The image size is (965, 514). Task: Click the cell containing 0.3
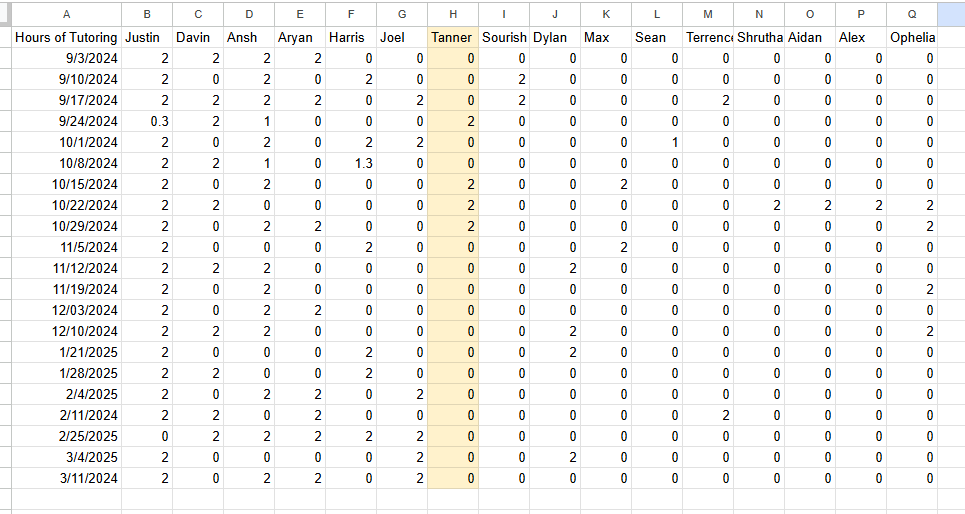click(x=147, y=121)
